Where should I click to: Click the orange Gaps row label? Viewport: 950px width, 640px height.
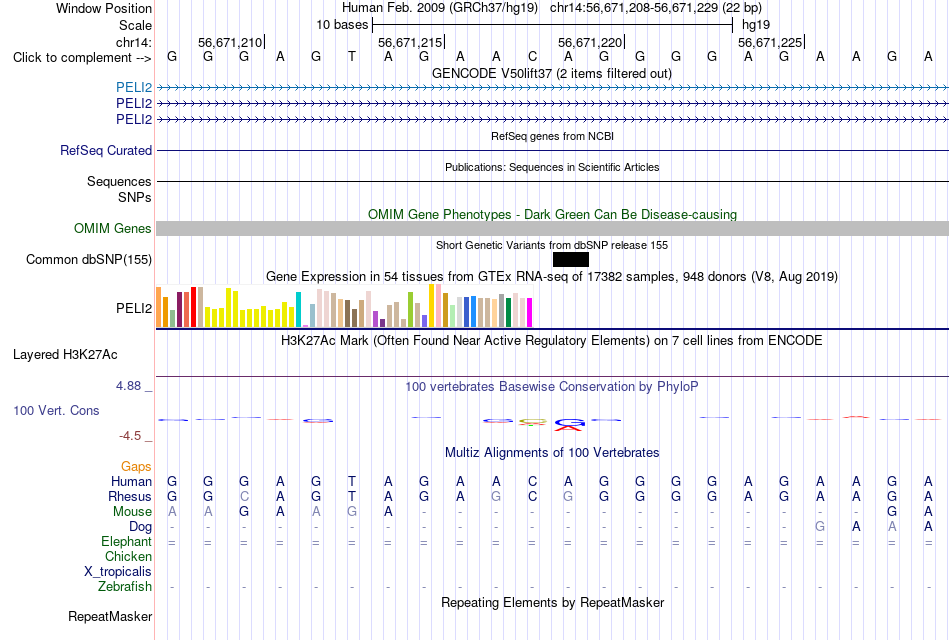click(136, 466)
